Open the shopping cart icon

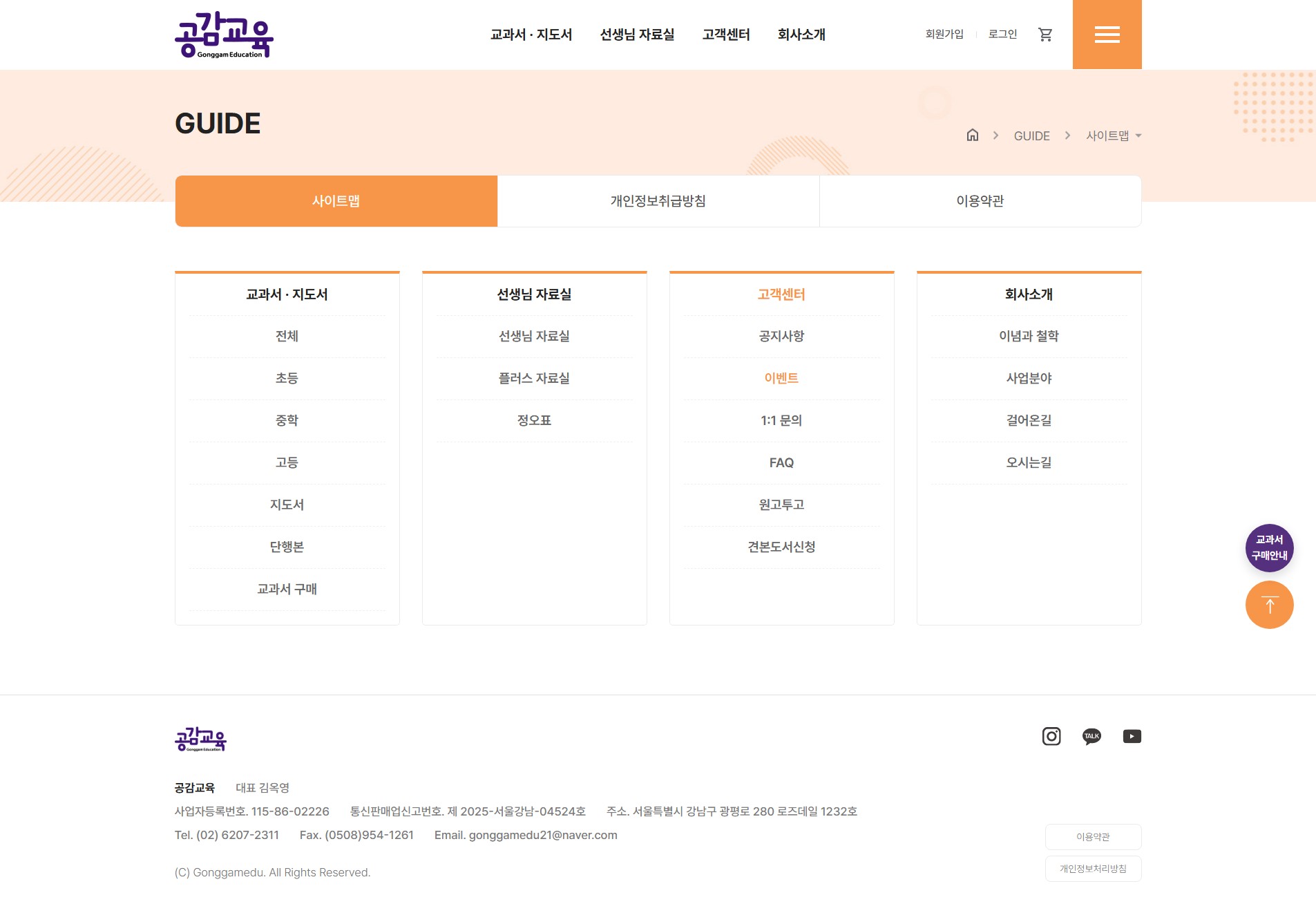tap(1045, 35)
